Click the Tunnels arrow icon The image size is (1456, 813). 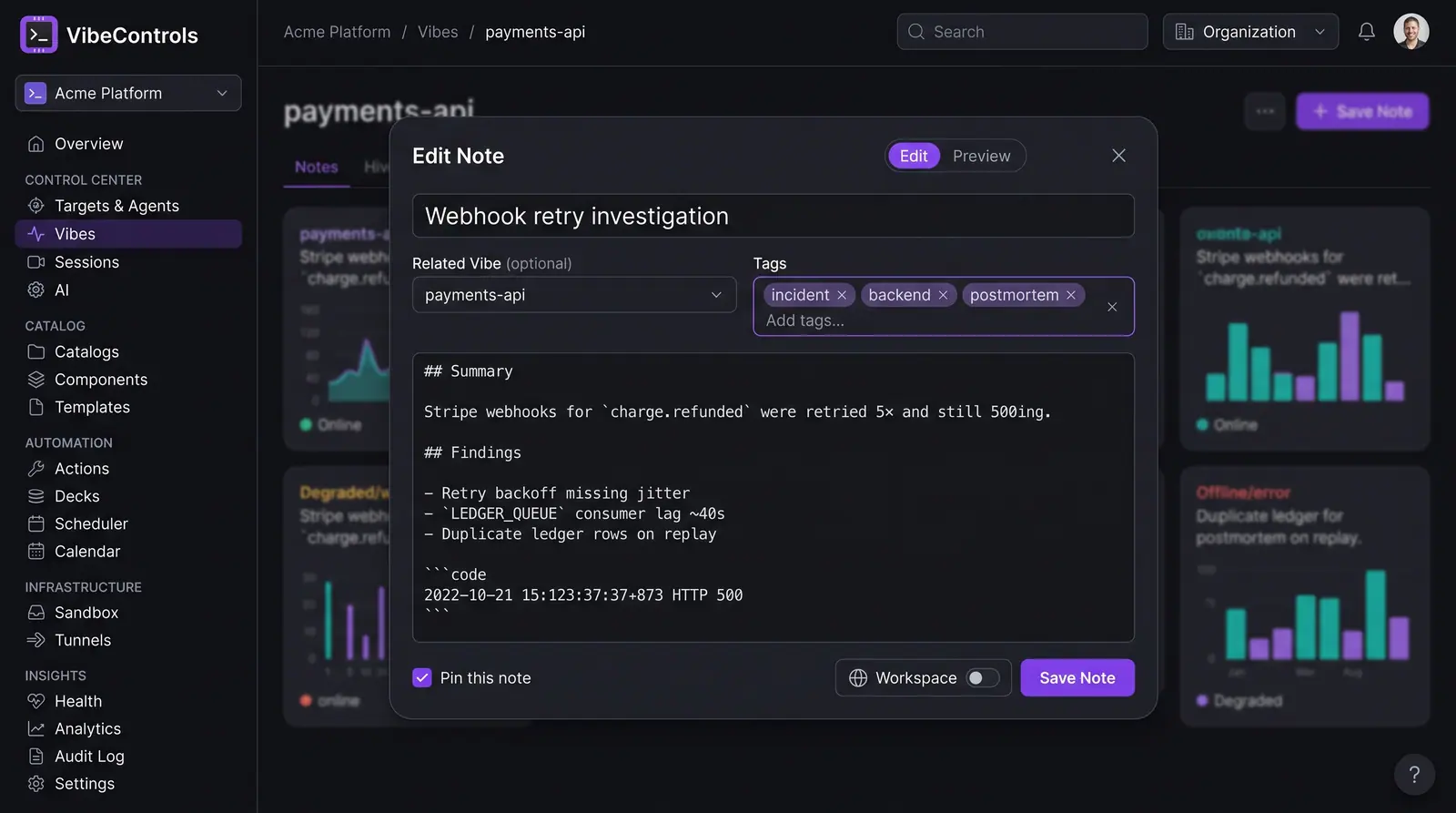(x=36, y=640)
